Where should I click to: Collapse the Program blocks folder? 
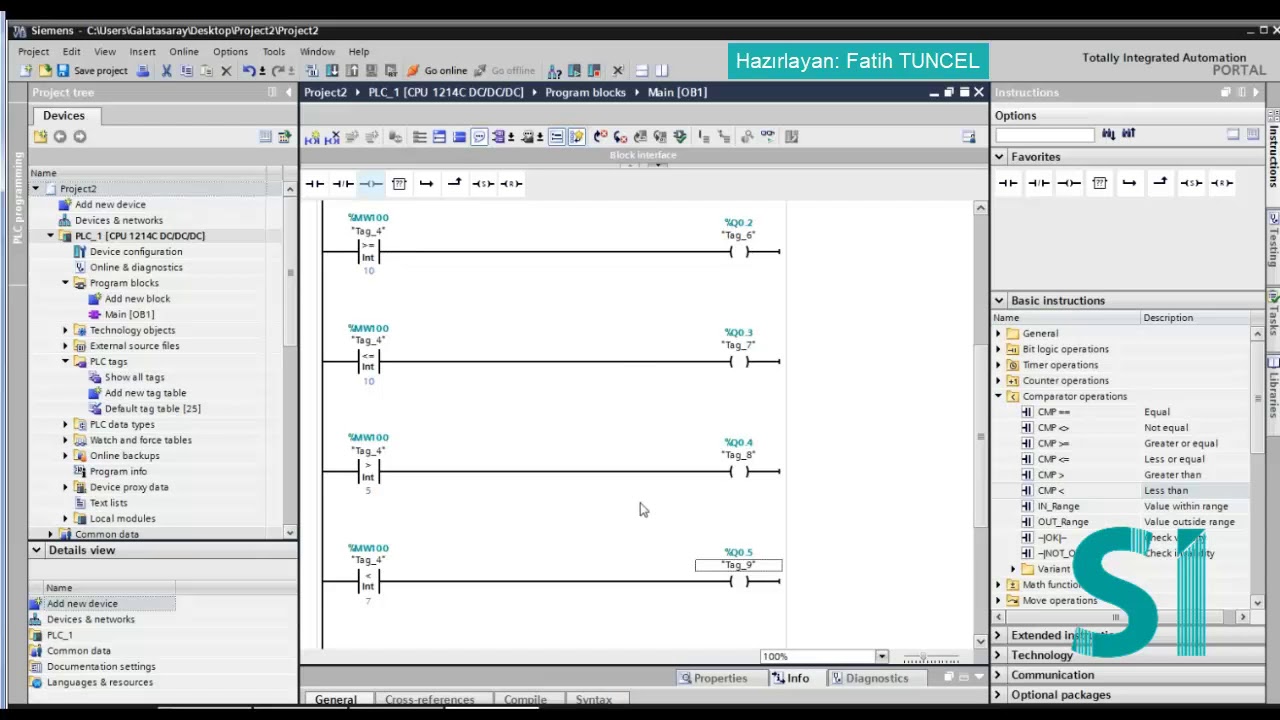(x=66, y=283)
